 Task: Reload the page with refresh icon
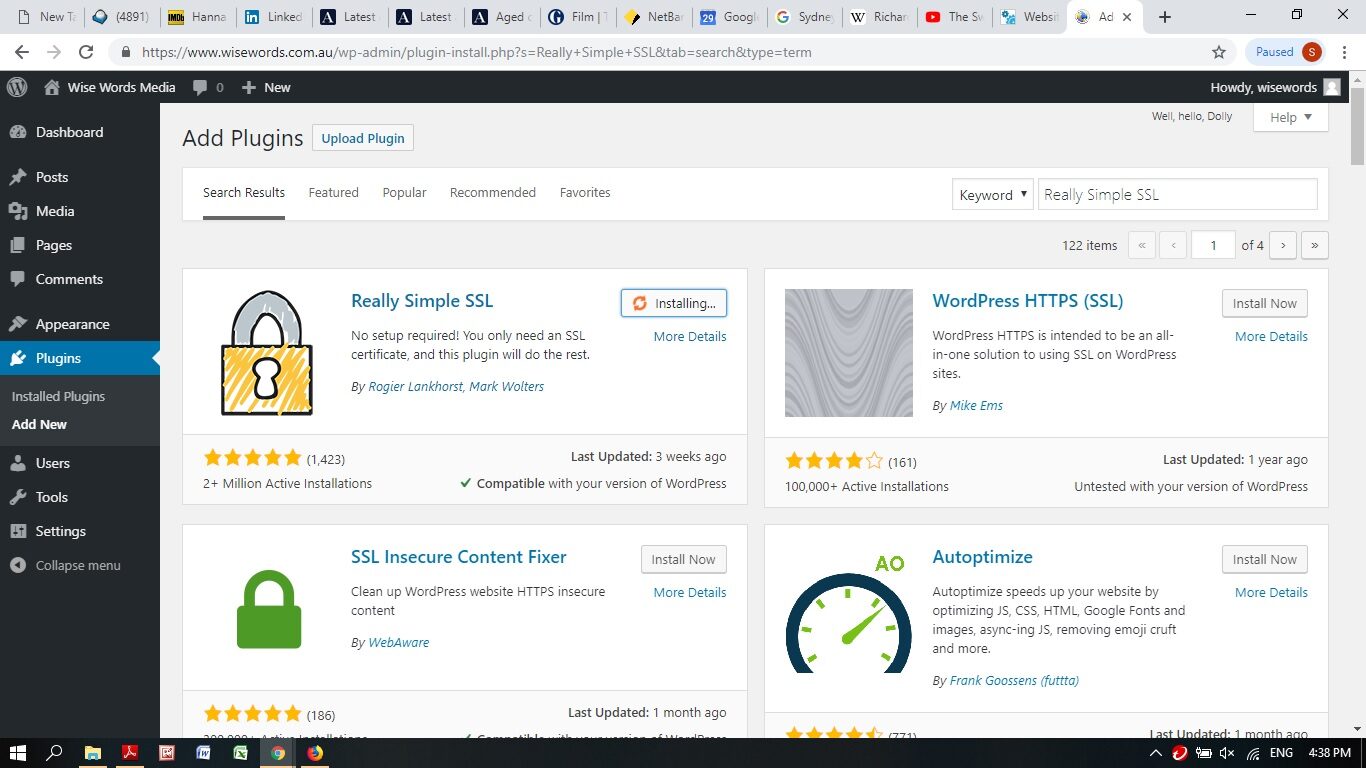tap(86, 52)
